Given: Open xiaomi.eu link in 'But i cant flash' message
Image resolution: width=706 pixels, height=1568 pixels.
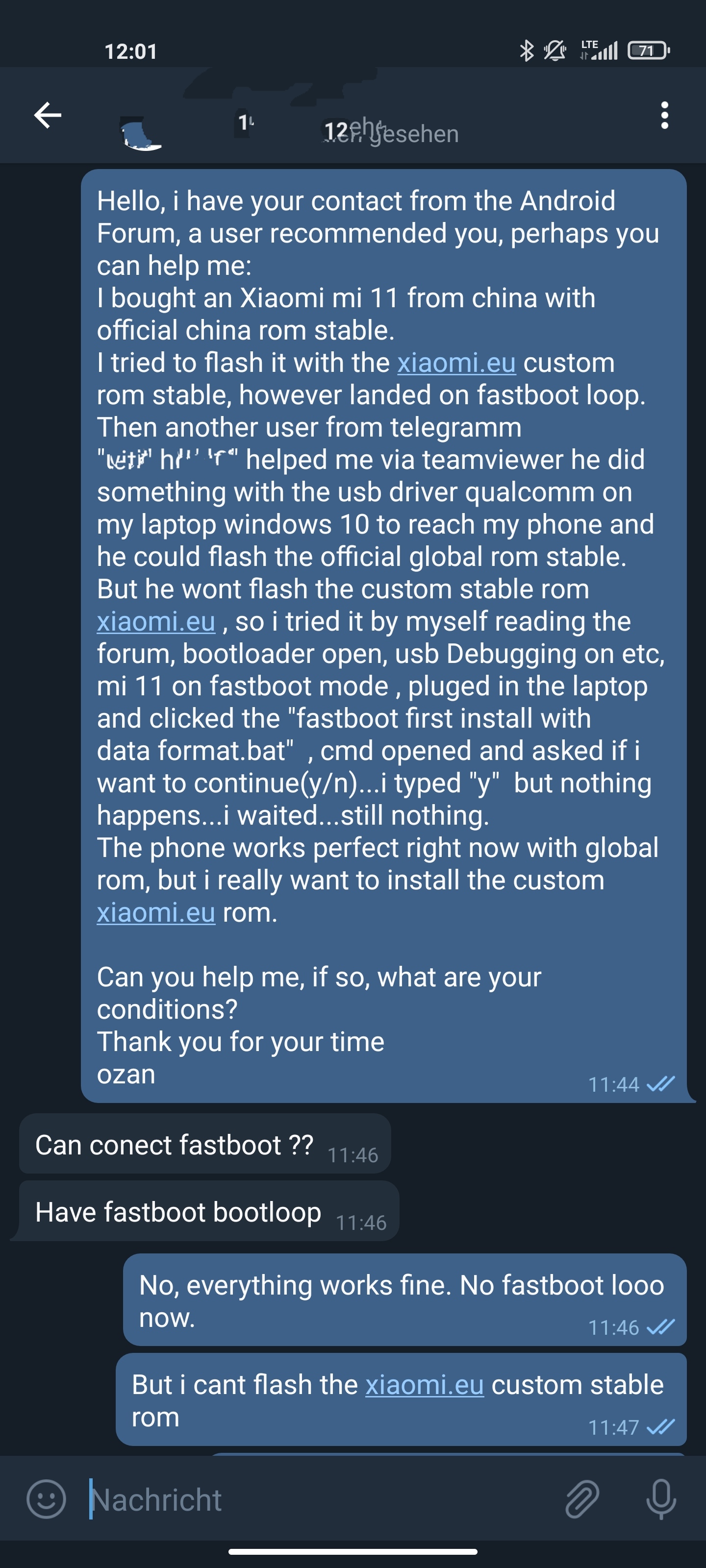Looking at the screenshot, I should (x=425, y=1385).
